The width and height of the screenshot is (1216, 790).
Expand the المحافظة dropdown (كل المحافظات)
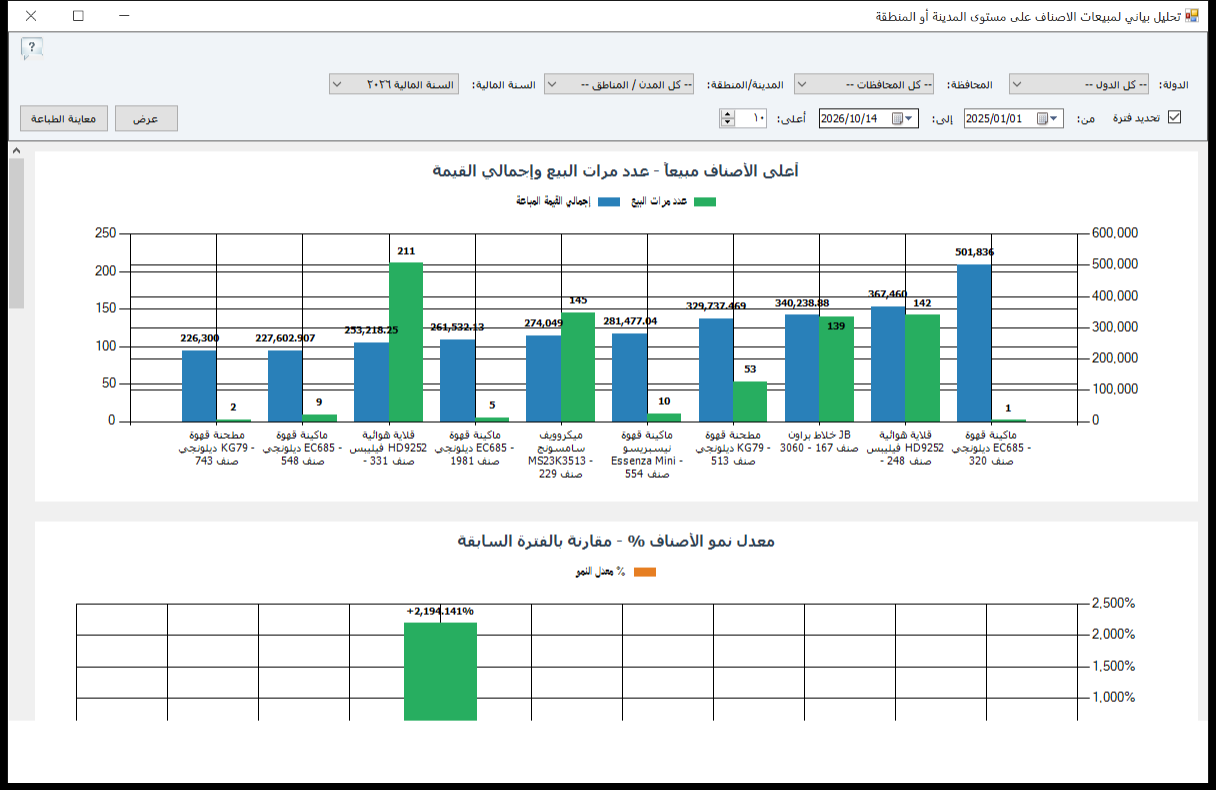coord(864,85)
